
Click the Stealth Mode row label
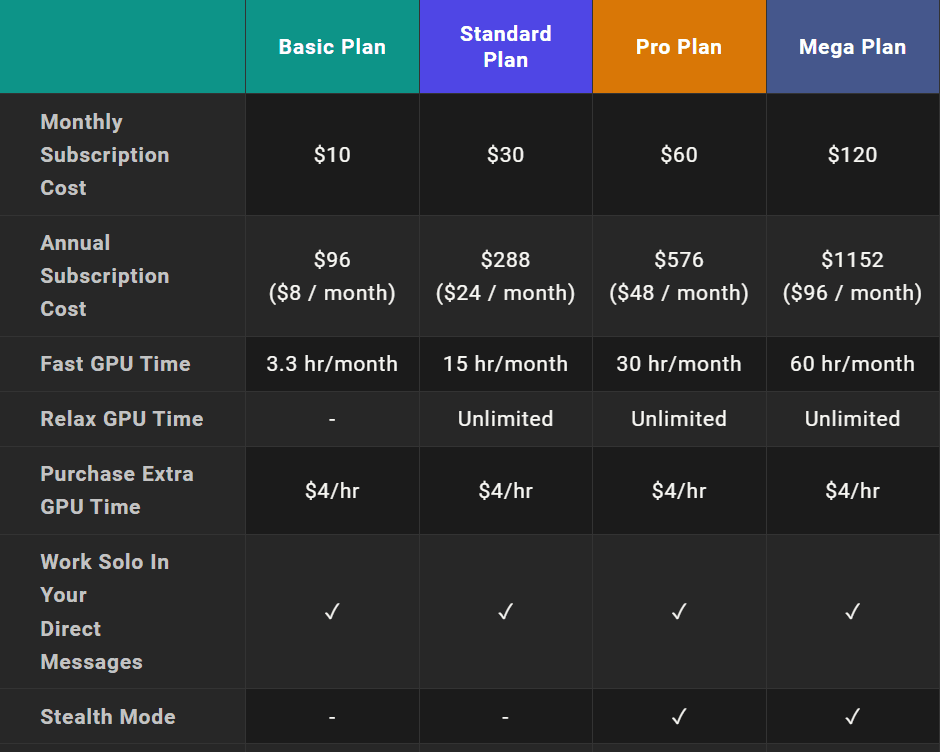tap(108, 717)
